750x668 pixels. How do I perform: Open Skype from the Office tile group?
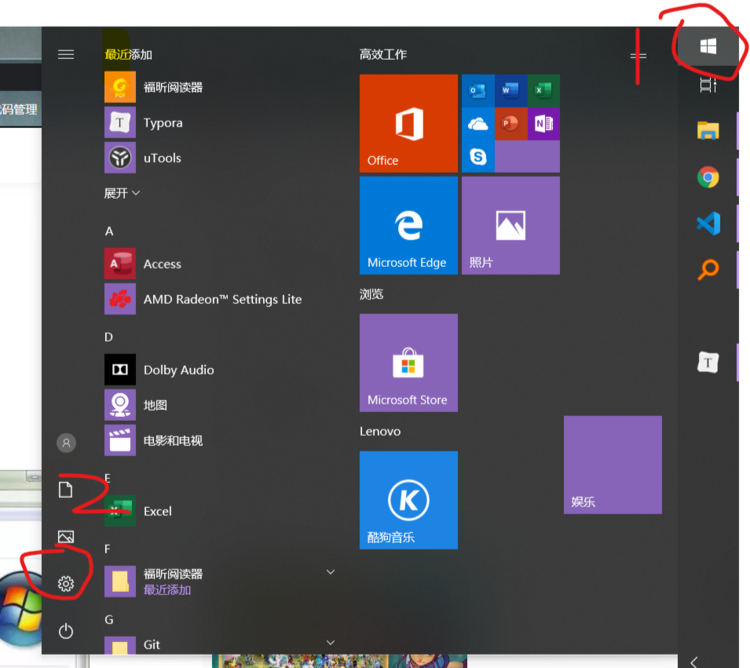(478, 156)
